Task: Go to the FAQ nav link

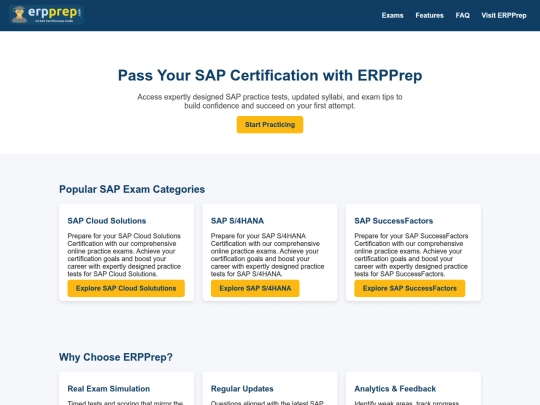Action: 463,15
